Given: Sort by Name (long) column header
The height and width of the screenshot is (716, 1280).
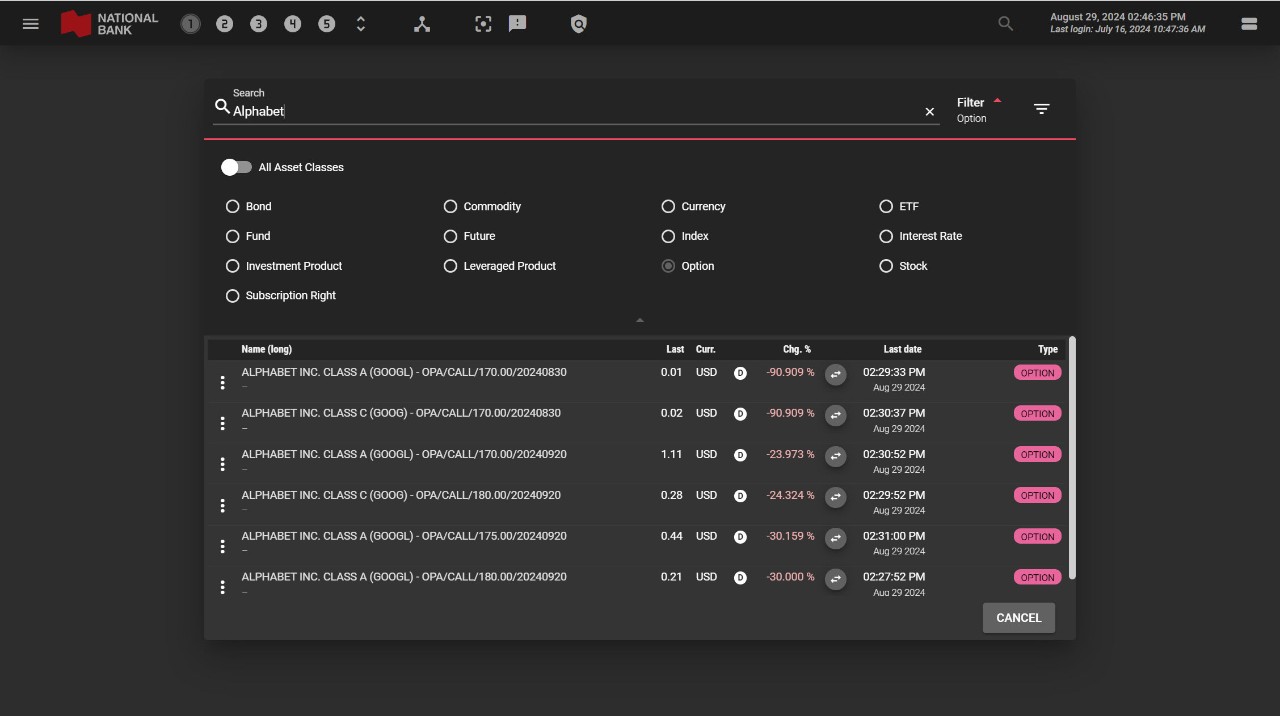Looking at the screenshot, I should [266, 349].
